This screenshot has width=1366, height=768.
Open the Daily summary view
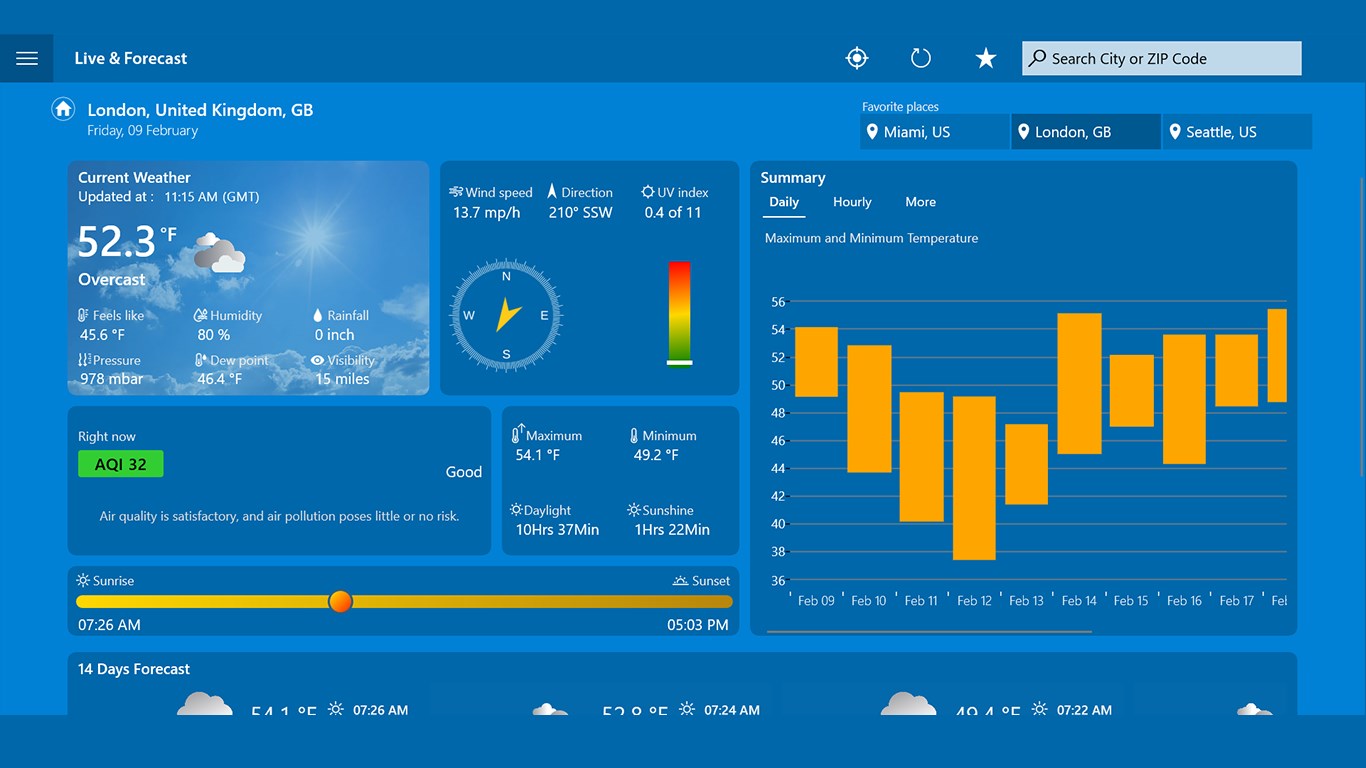pos(783,202)
